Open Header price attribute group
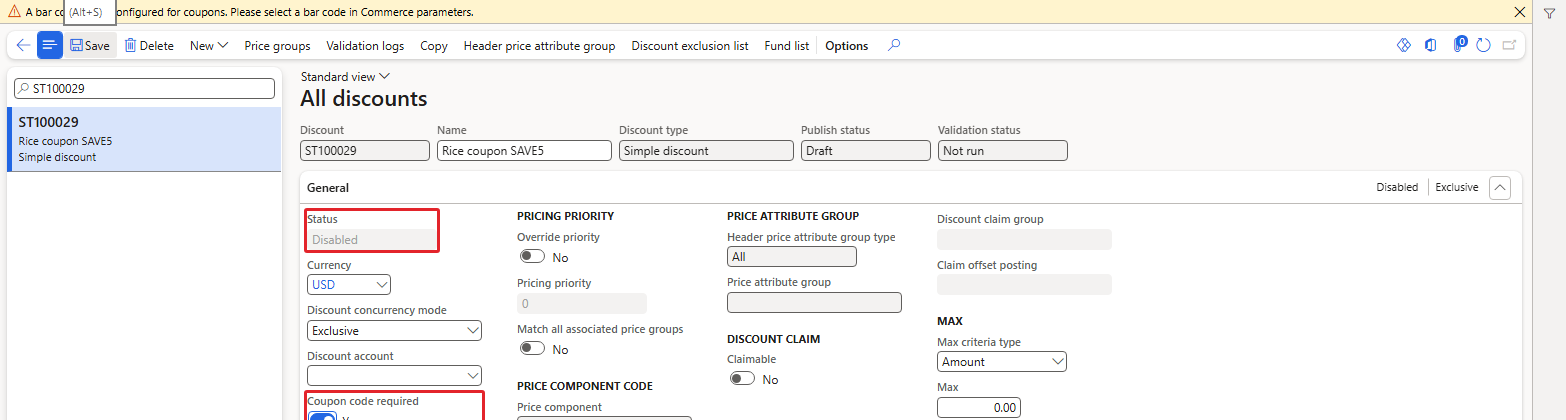Screen dimensions: 1566x420 tap(539, 46)
